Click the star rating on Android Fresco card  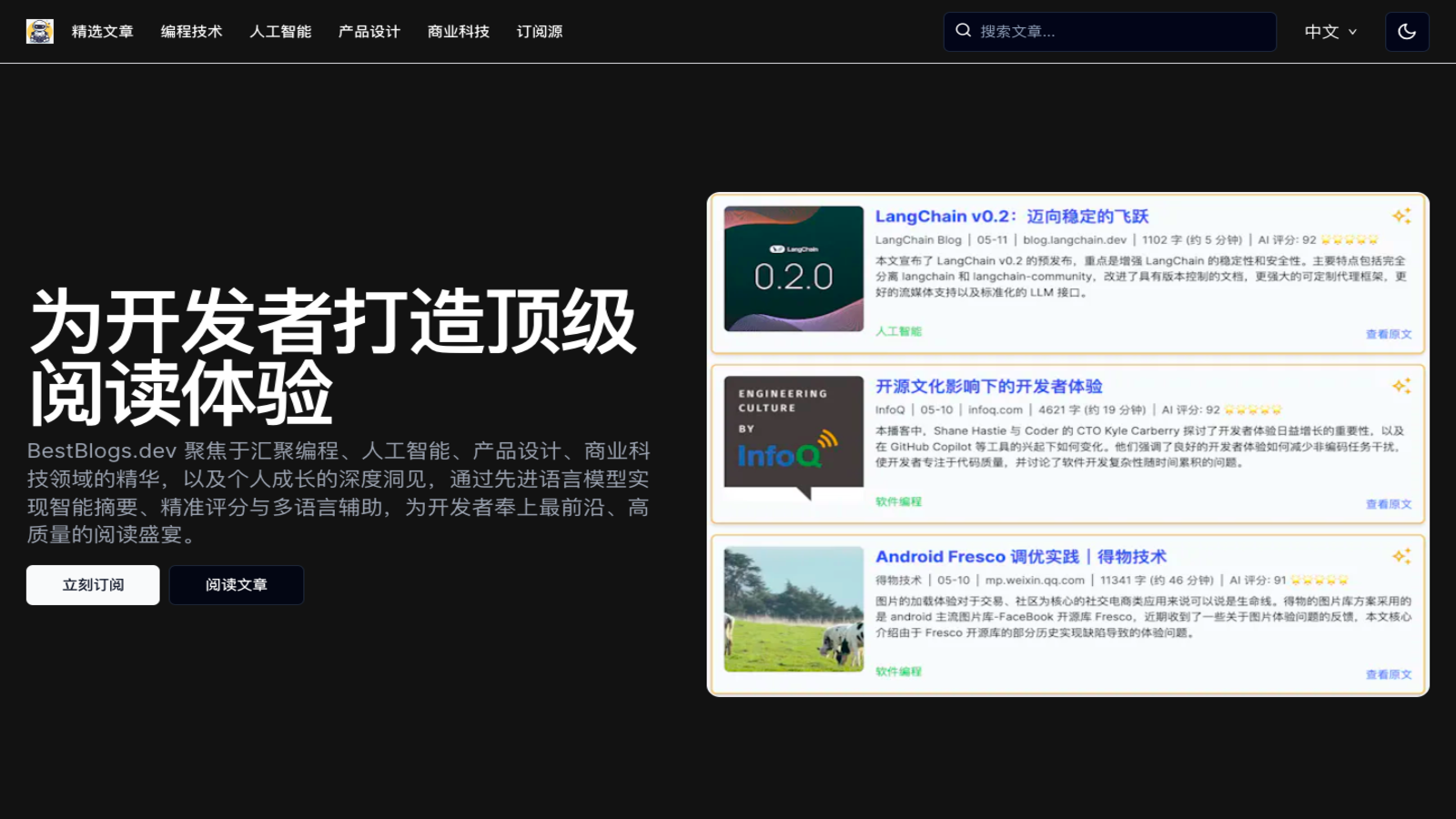point(1319,581)
